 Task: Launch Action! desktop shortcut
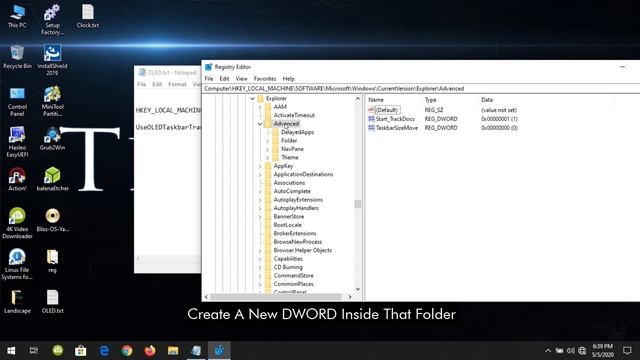tap(17, 180)
